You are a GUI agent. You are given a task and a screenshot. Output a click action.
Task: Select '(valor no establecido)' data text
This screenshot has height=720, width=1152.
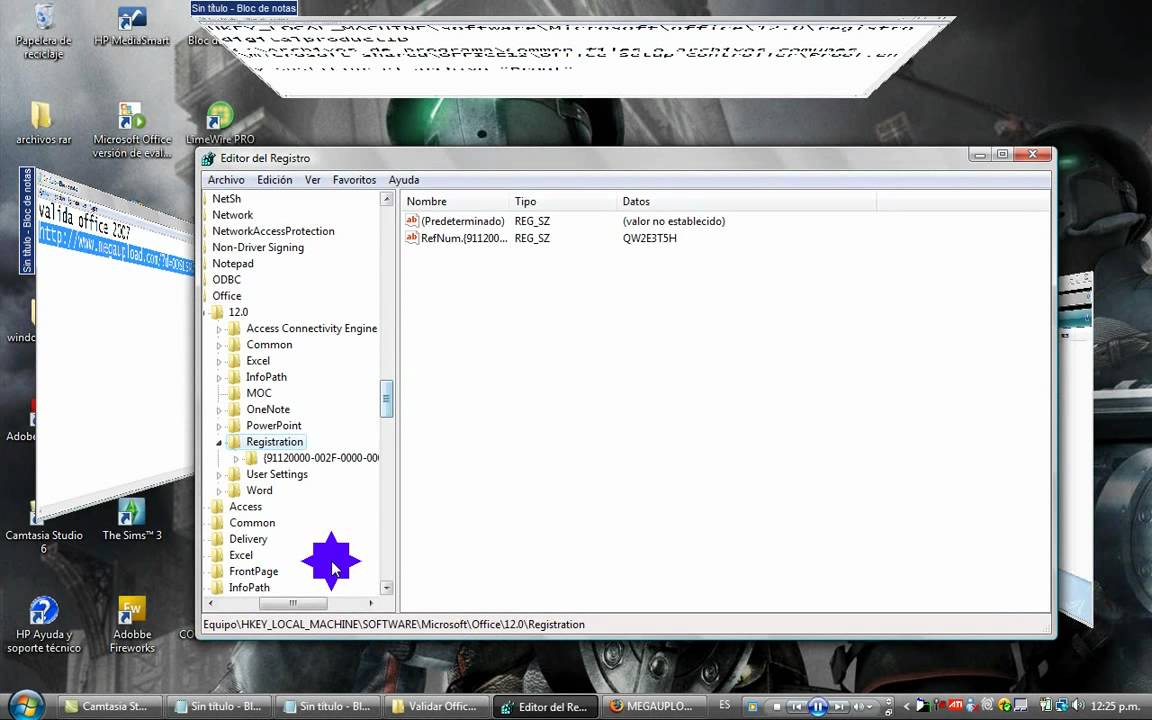point(674,221)
